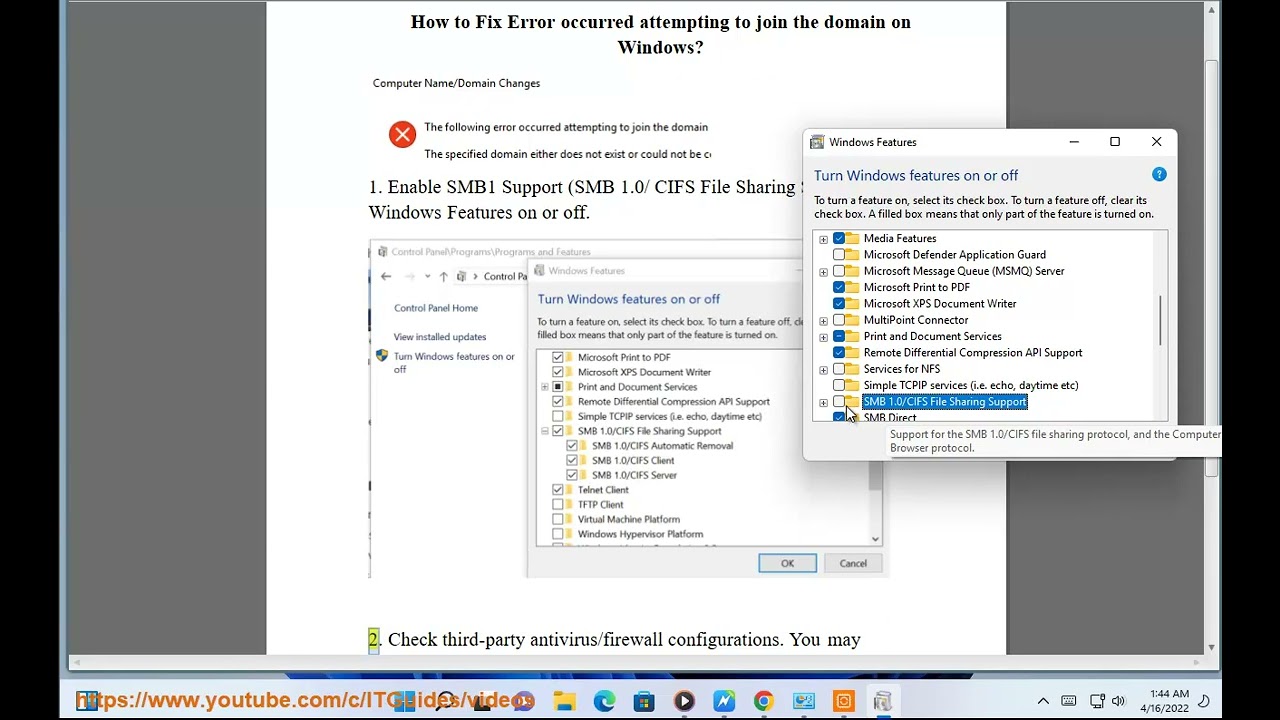Select 'SMB 1.0/CIFS File Sharing Support' label
This screenshot has width=1280, height=720.
(945, 402)
